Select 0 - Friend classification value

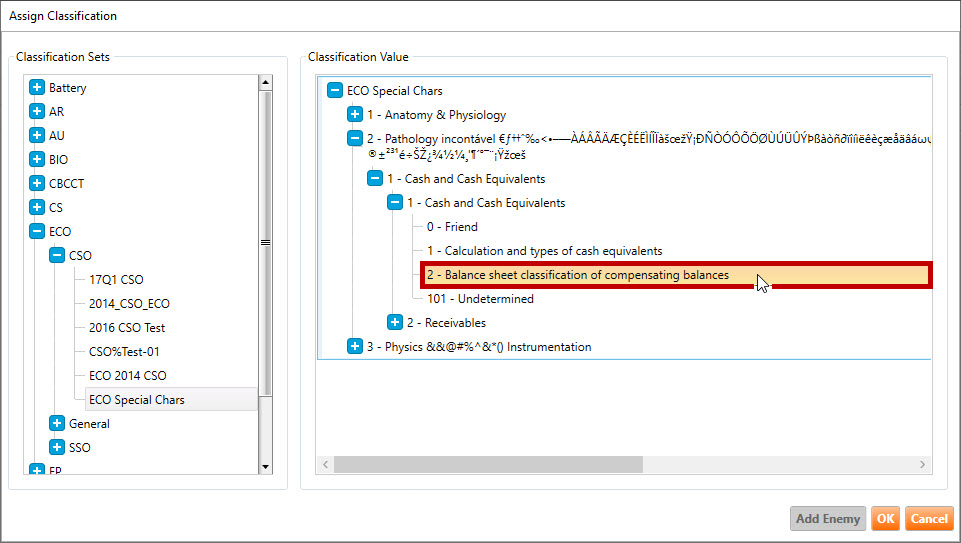(x=452, y=227)
